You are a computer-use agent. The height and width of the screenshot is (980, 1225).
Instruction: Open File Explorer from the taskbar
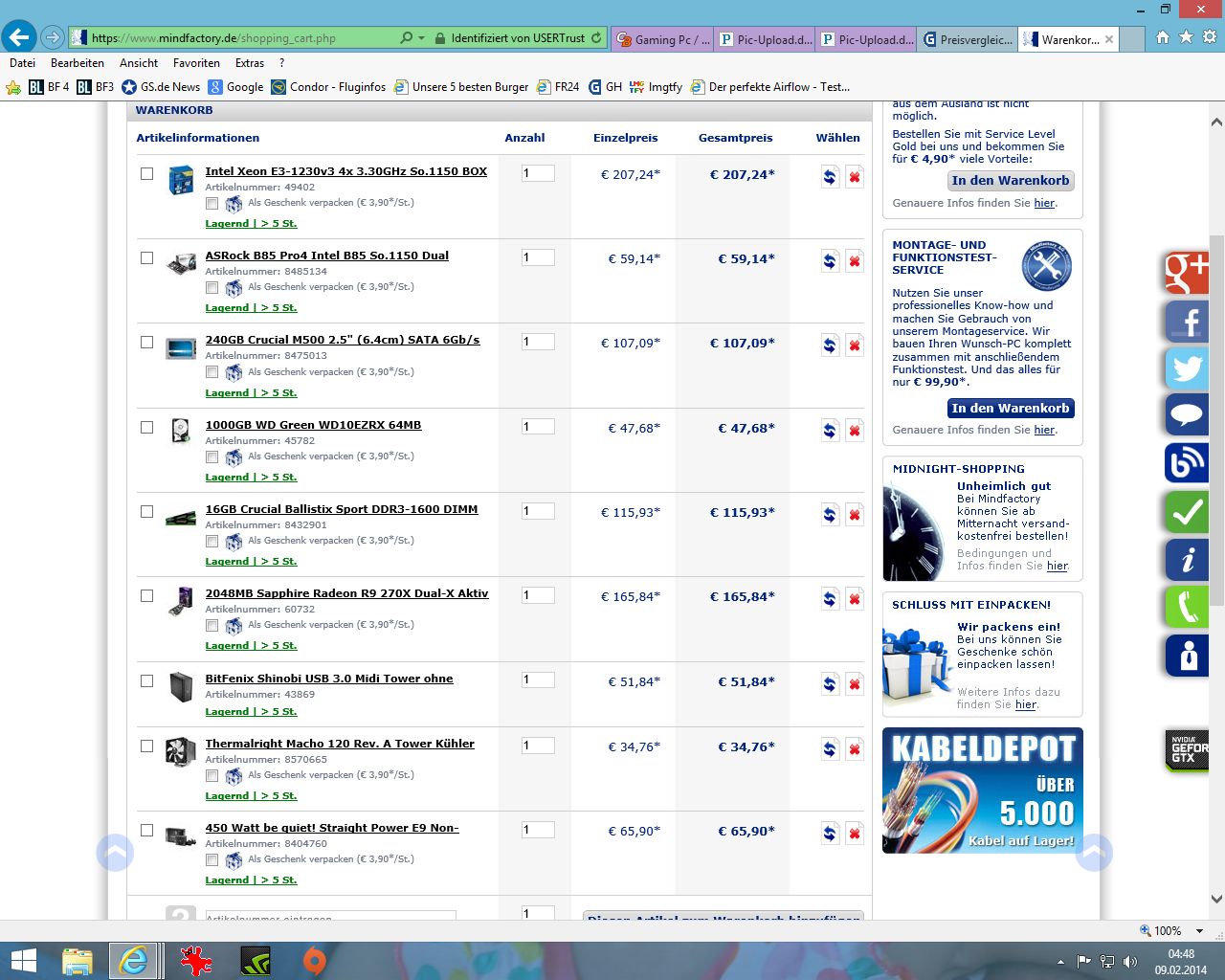coord(78,961)
